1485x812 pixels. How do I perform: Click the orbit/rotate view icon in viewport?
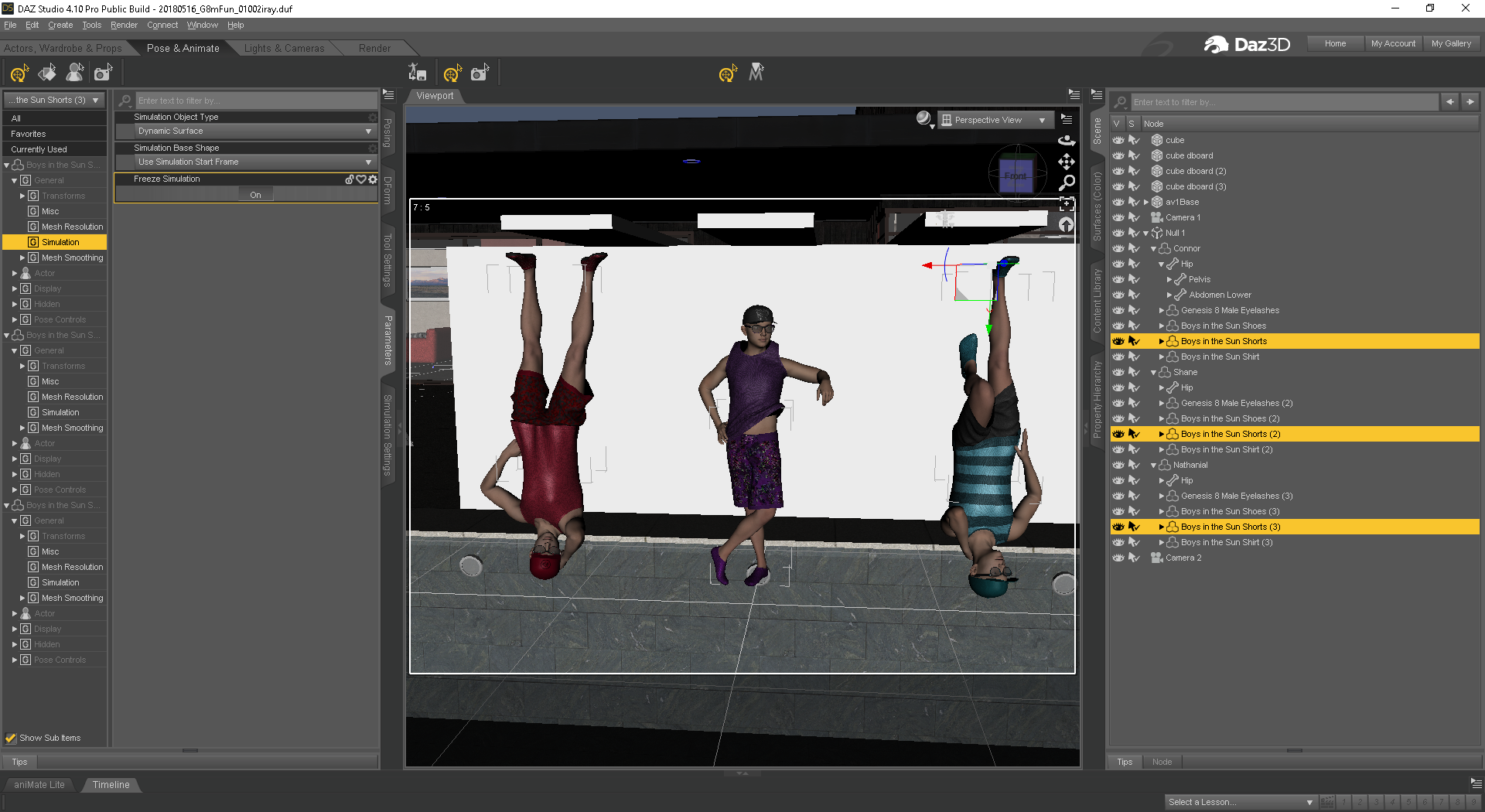pyautogui.click(x=1067, y=141)
